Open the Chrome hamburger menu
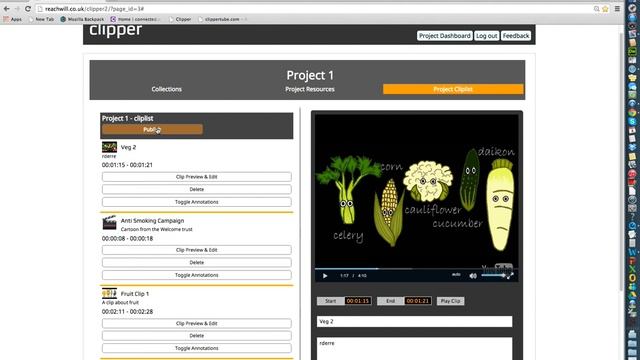 click(x=617, y=9)
